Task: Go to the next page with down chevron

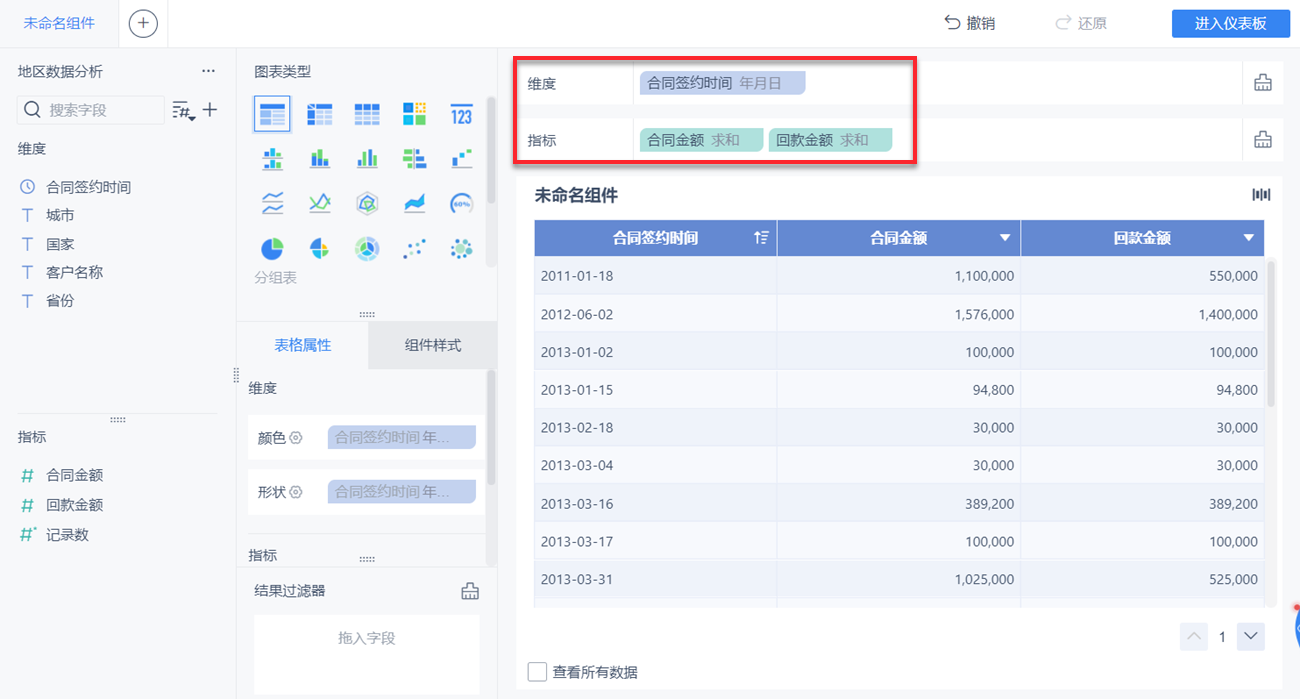Action: (1251, 636)
